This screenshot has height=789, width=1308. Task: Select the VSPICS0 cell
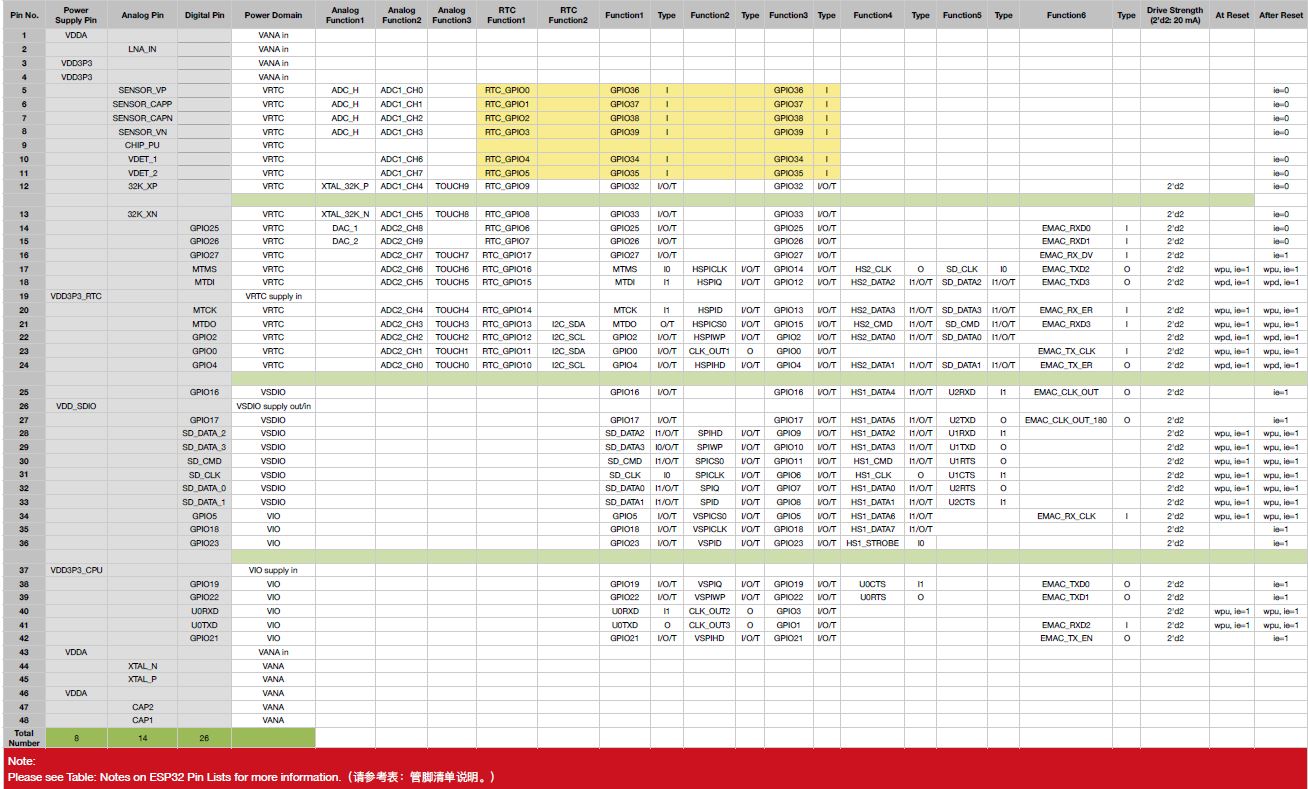pos(709,516)
